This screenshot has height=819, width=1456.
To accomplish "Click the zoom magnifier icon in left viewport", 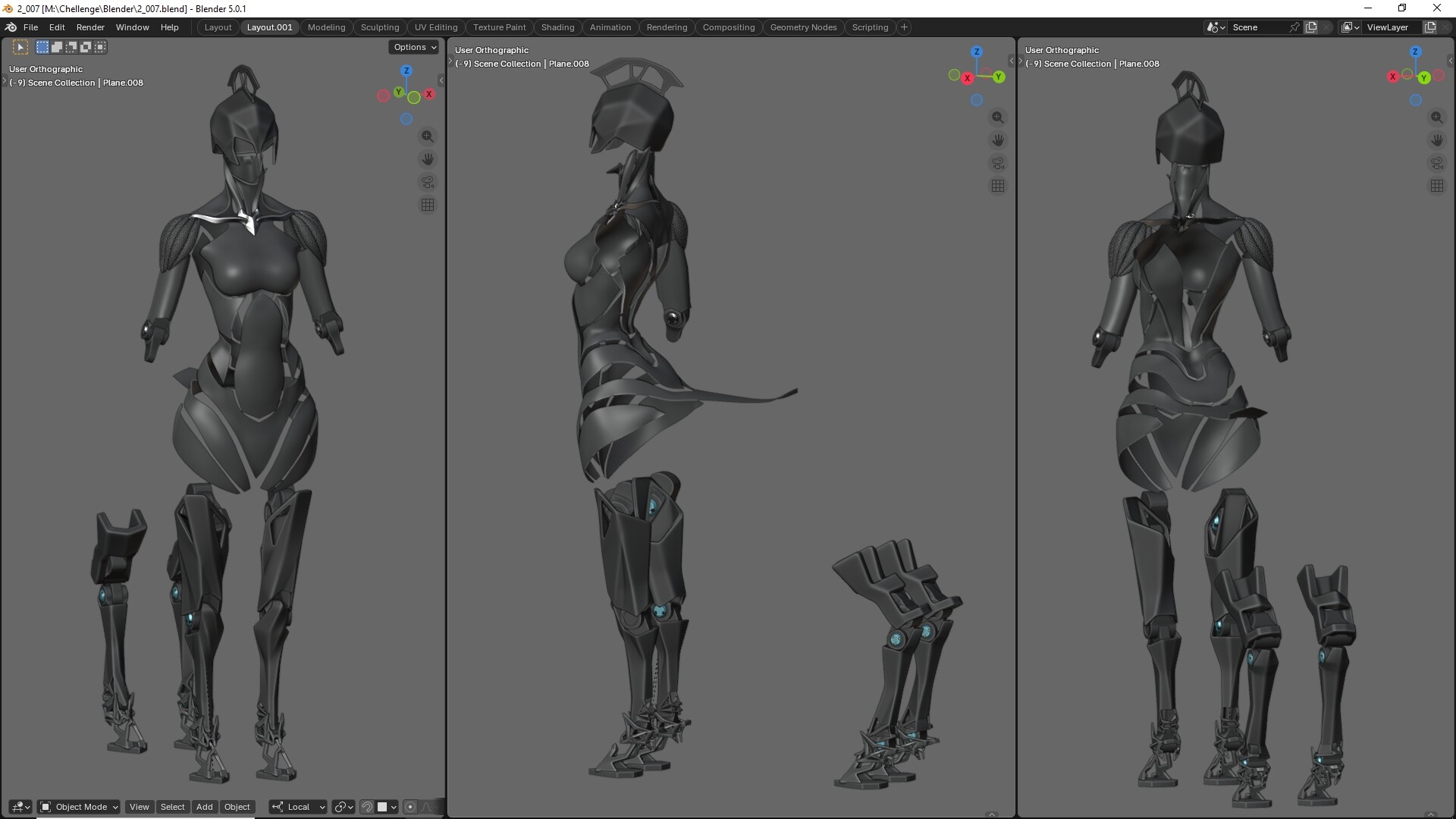I will (428, 136).
